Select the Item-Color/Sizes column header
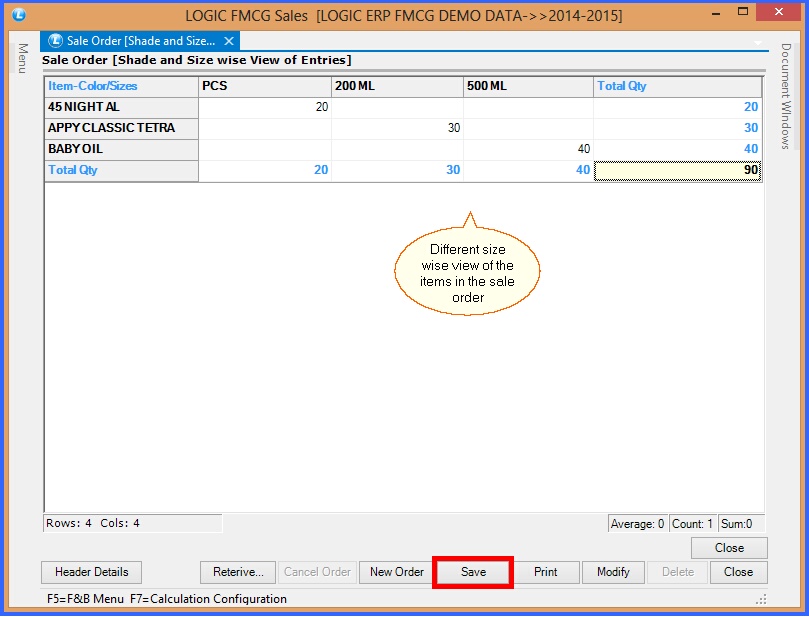 pos(121,86)
